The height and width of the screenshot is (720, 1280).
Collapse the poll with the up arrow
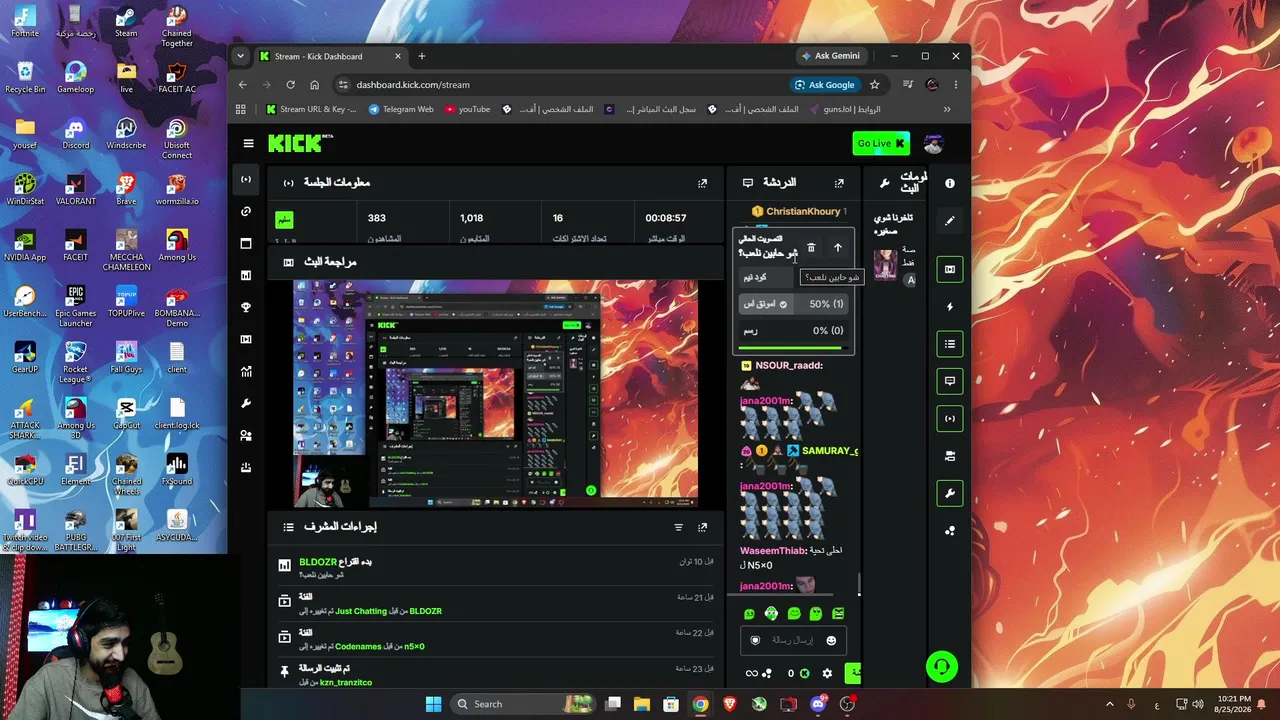coord(837,247)
